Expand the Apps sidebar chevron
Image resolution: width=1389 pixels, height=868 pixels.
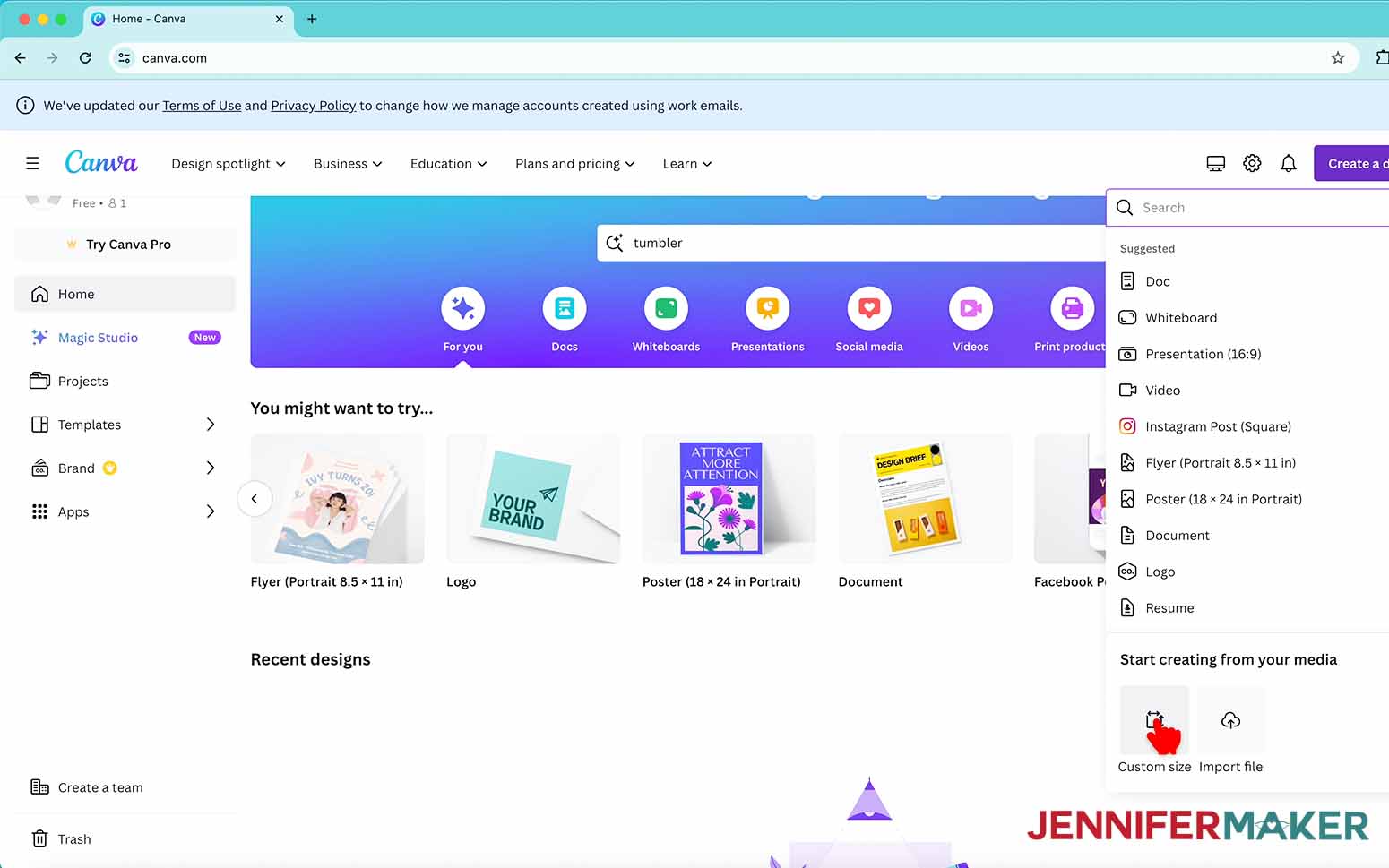coord(211,511)
